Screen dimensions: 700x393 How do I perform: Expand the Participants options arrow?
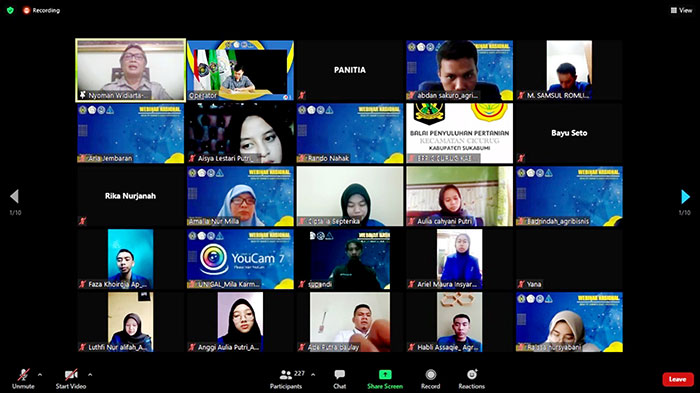click(313, 375)
